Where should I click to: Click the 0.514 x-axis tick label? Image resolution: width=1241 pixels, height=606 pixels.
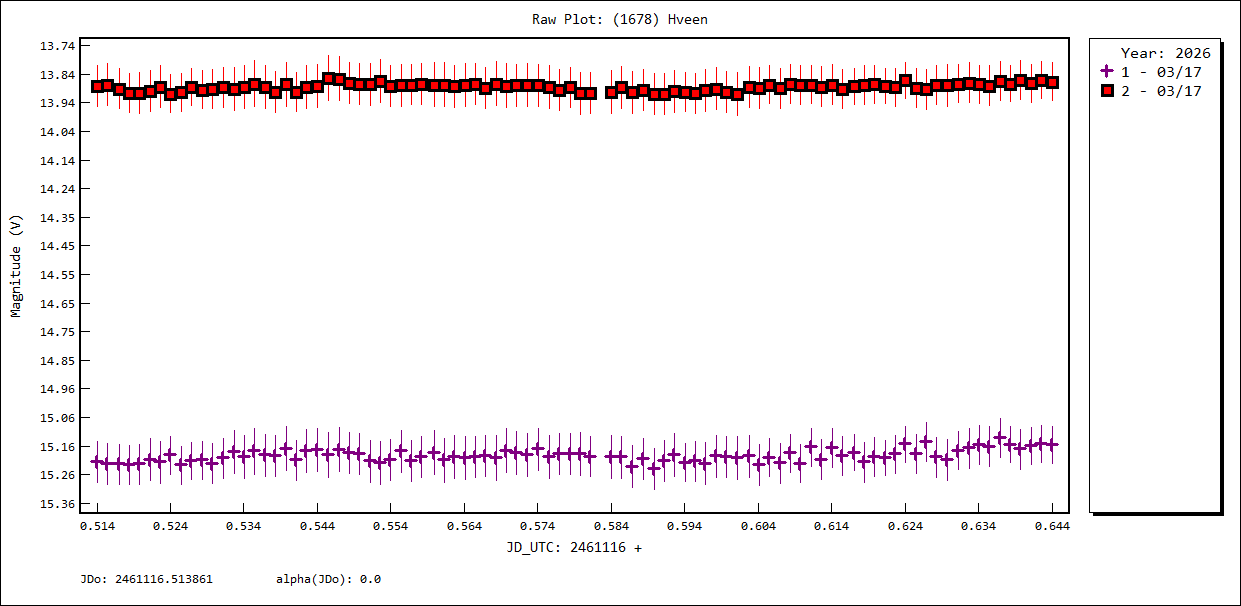(97, 526)
